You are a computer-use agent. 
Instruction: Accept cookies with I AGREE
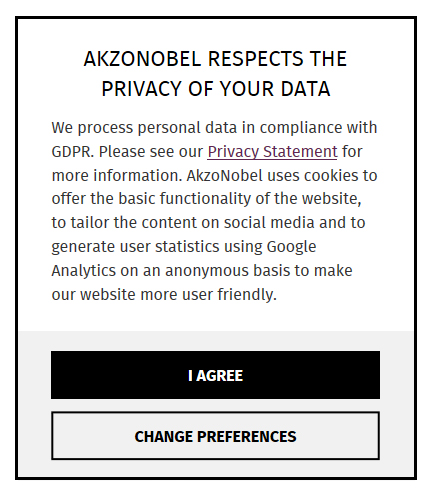coord(215,375)
